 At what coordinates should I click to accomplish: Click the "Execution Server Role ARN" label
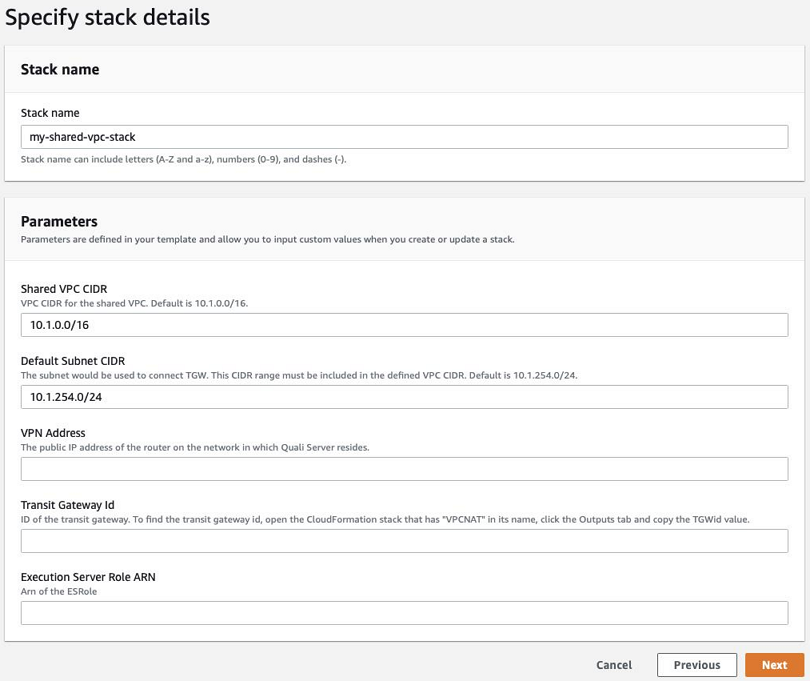tap(88, 577)
